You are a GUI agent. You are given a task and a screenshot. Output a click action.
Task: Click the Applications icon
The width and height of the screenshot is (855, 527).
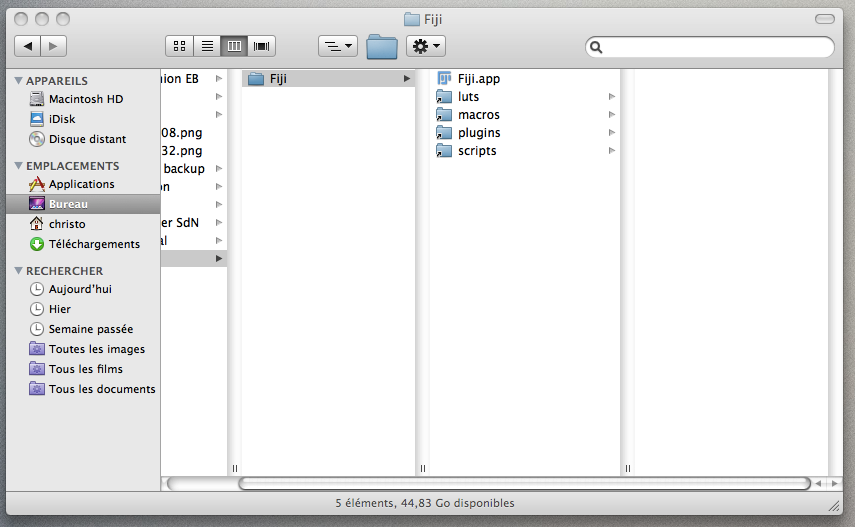(37, 184)
